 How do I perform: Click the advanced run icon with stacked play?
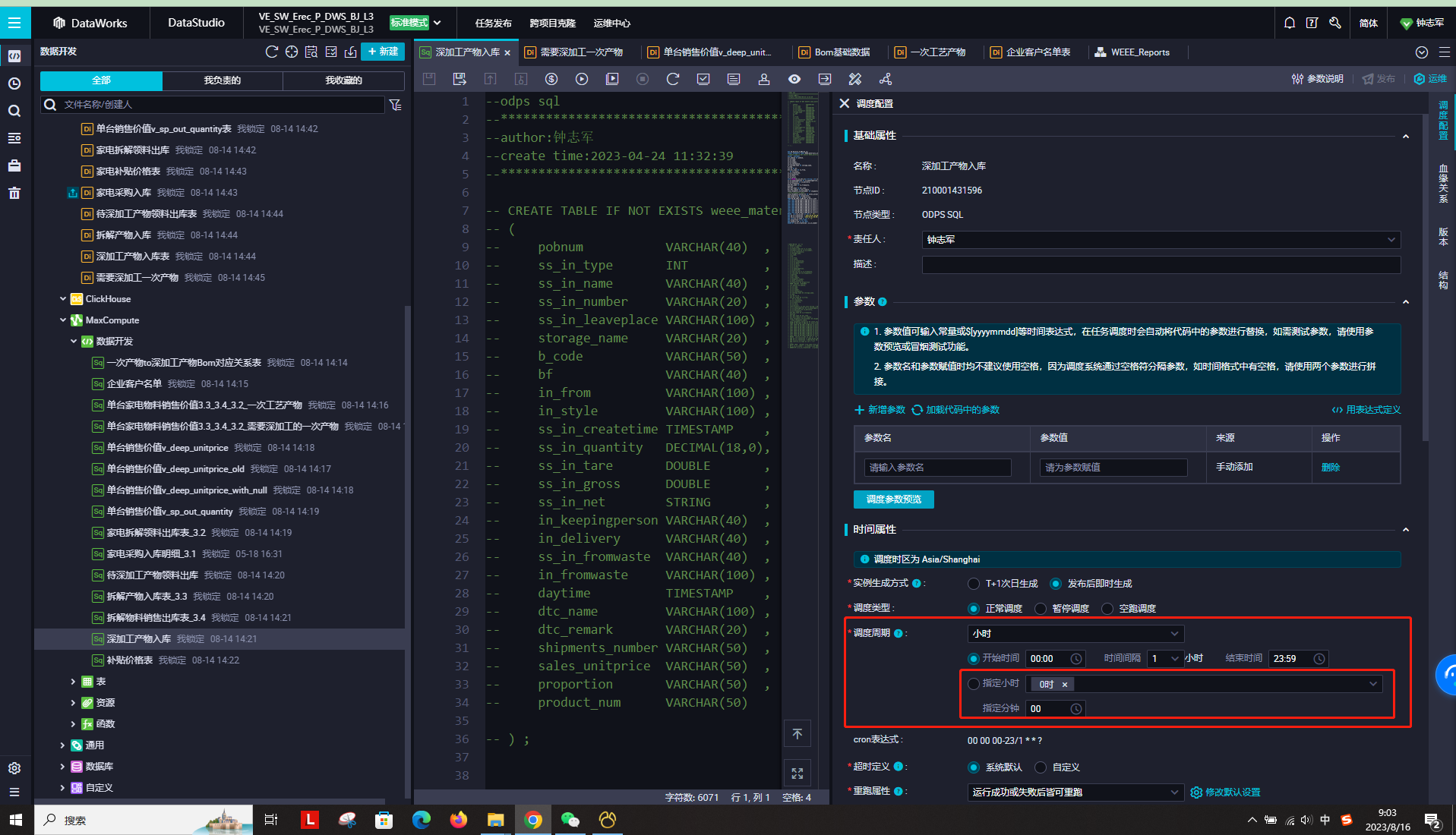pos(612,79)
